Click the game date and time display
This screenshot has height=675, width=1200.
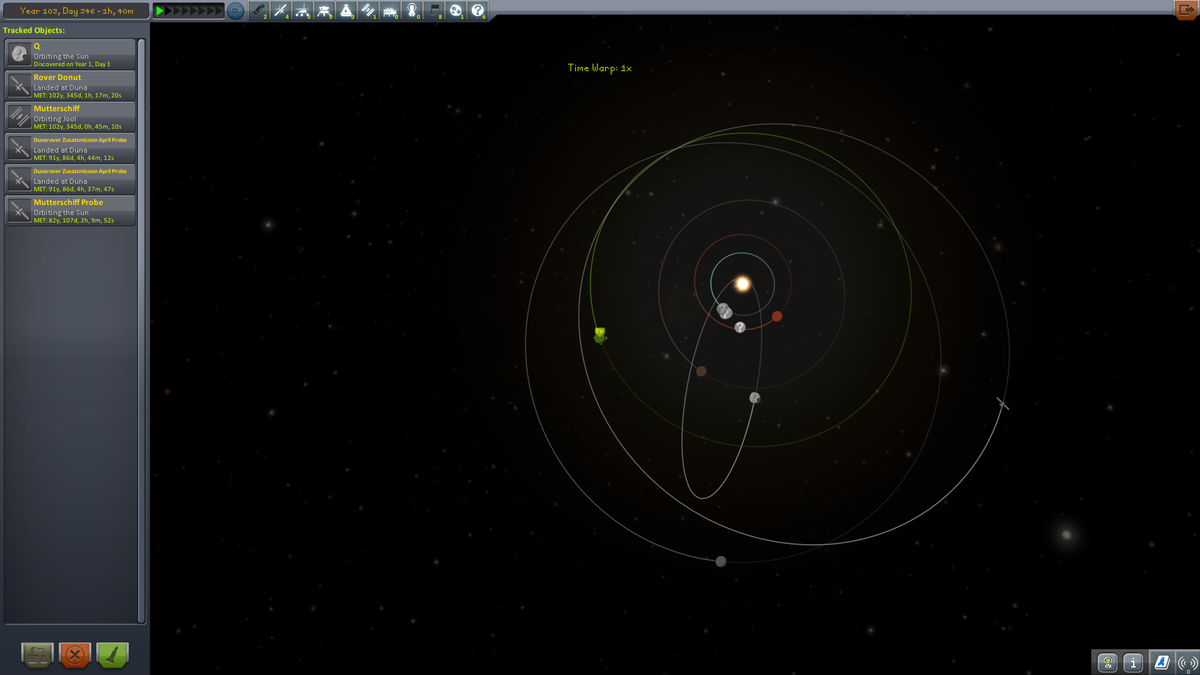[x=76, y=10]
